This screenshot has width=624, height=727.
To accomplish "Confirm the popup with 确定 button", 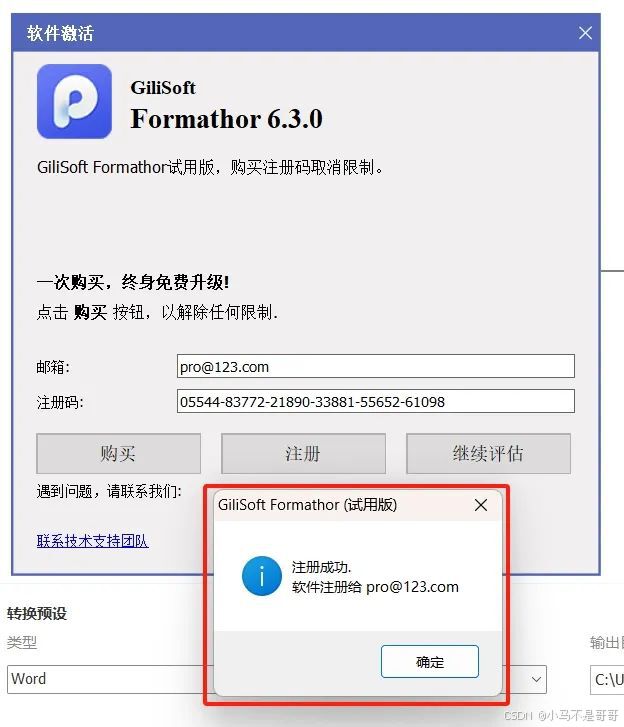I will [430, 662].
